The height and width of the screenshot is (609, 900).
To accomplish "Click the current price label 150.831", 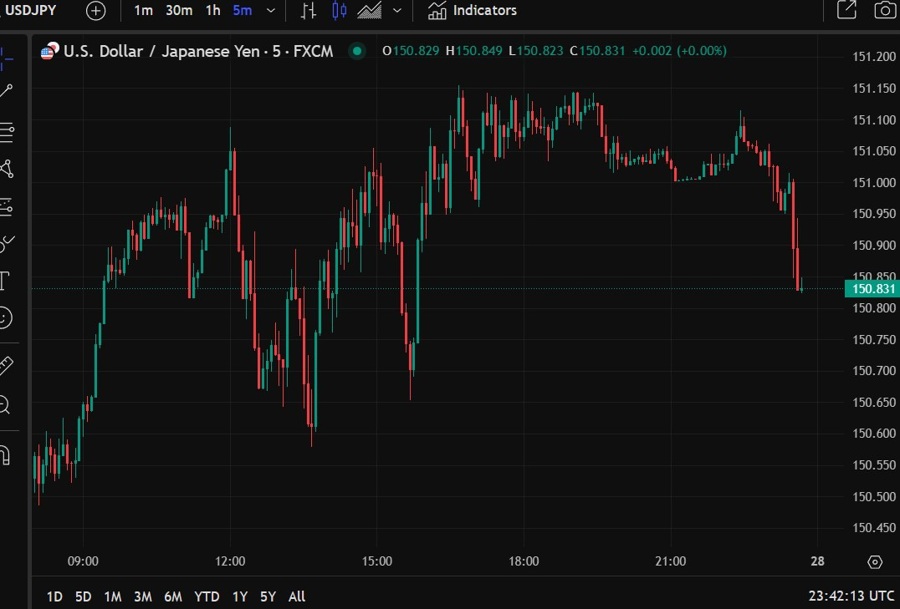I will (872, 289).
